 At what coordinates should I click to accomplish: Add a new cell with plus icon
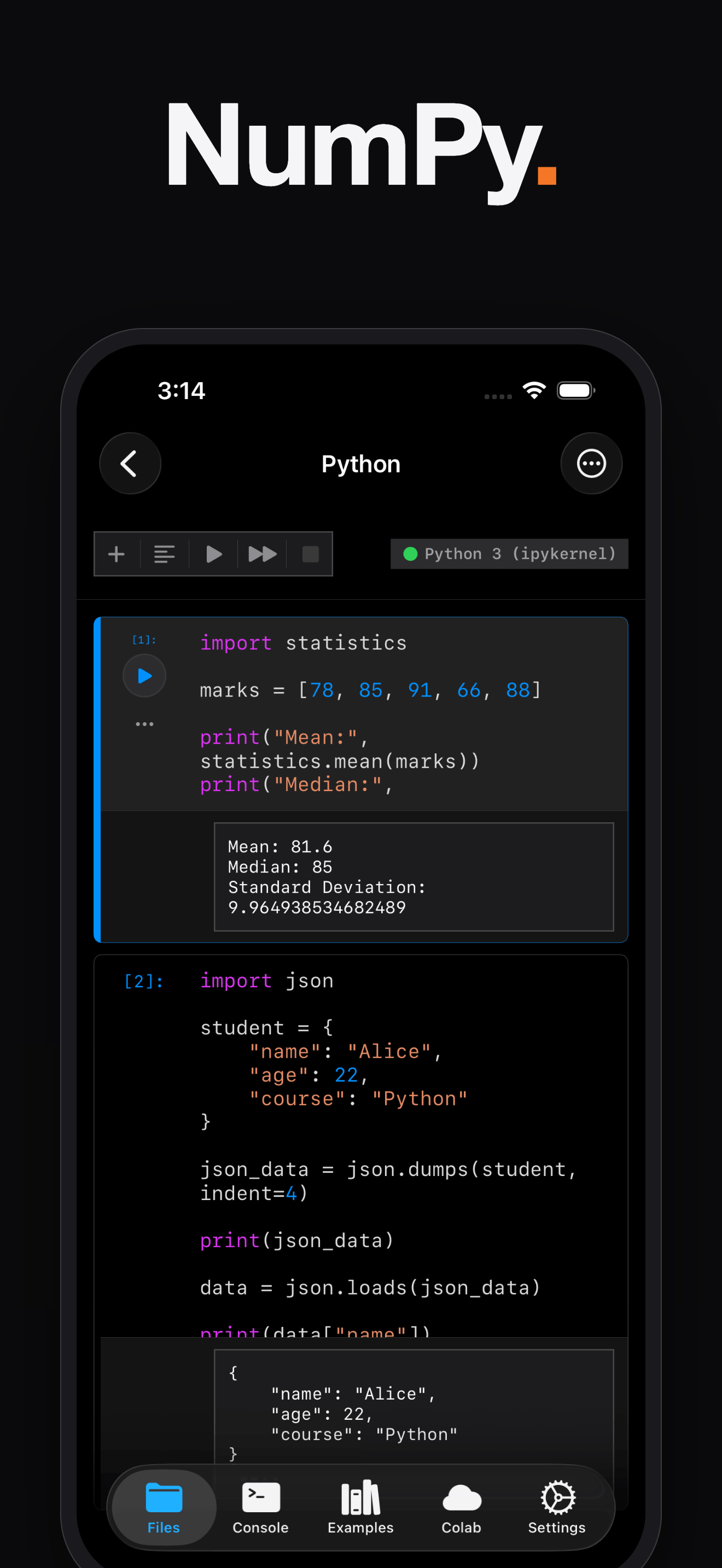coord(117,554)
